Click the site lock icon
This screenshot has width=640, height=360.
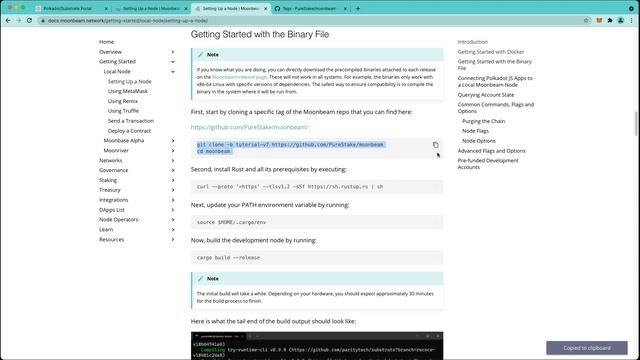click(x=43, y=20)
